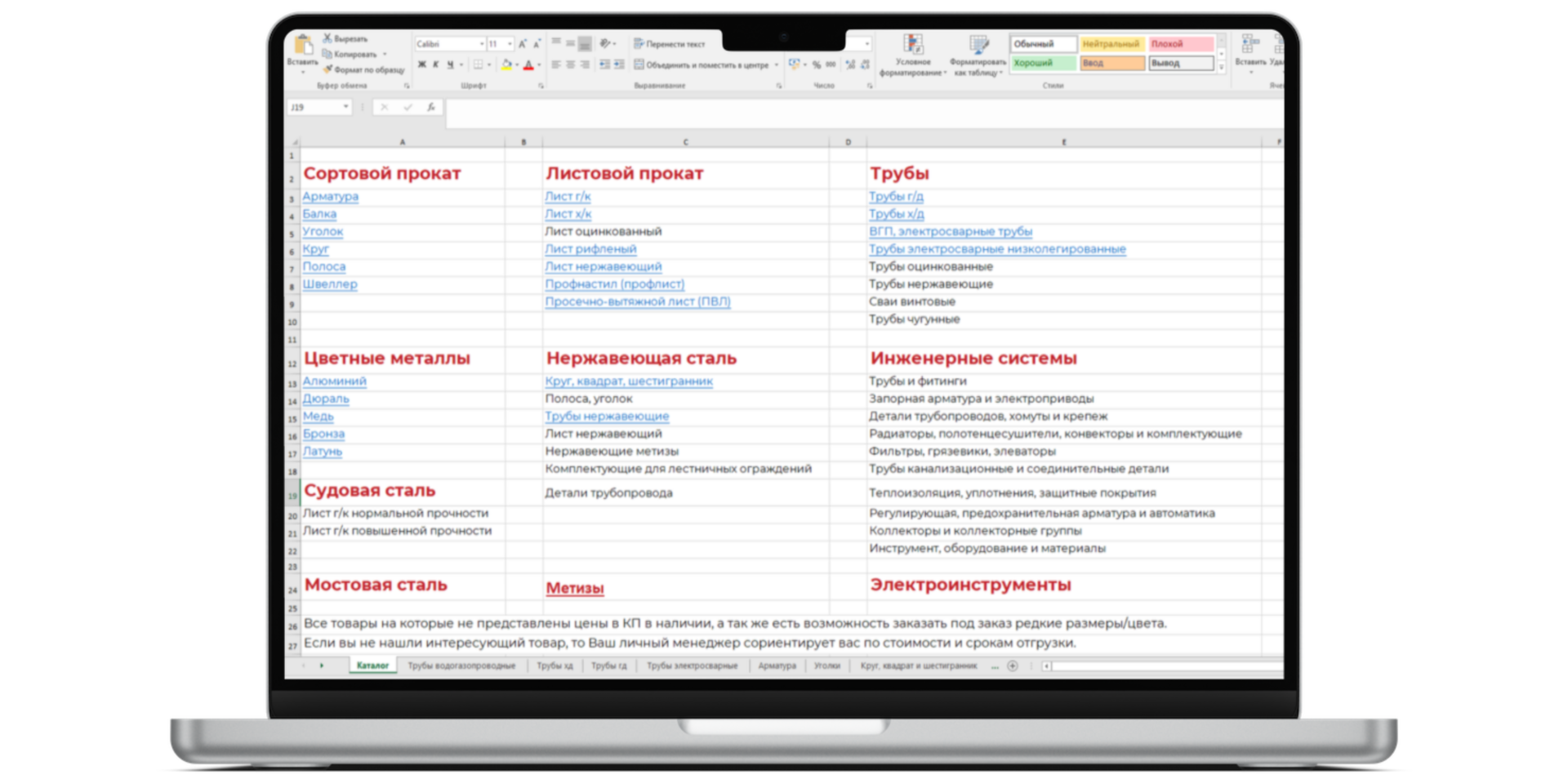This screenshot has height=784, width=1568.
Task: Follow the Алюминий hyperlink
Action: point(334,381)
